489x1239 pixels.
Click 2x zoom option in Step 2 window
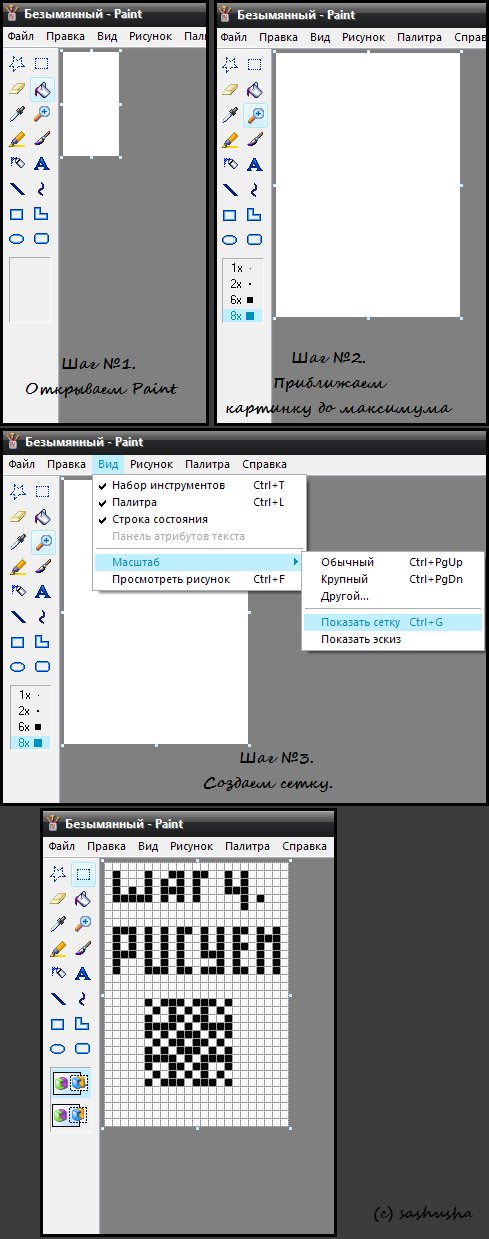242,283
